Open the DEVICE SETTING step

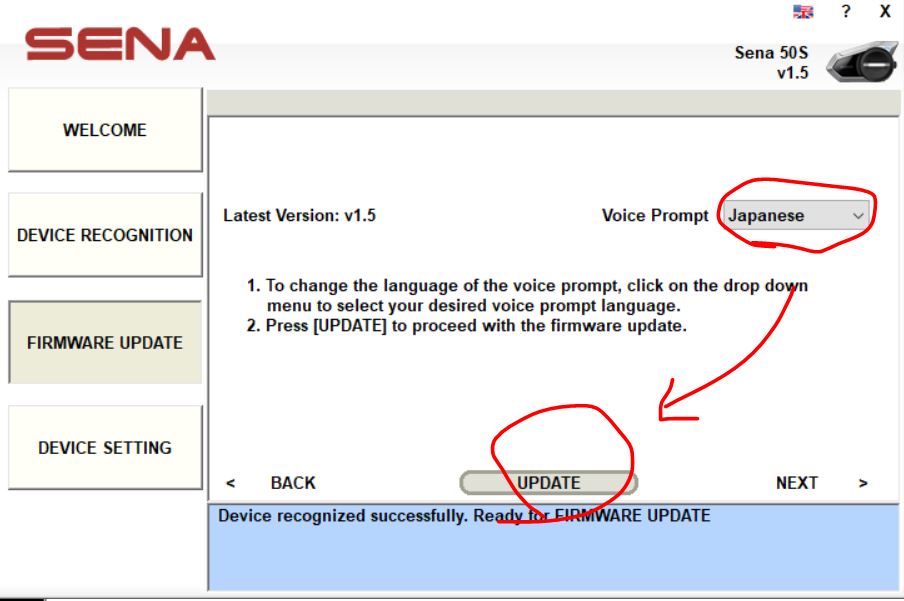tap(105, 447)
